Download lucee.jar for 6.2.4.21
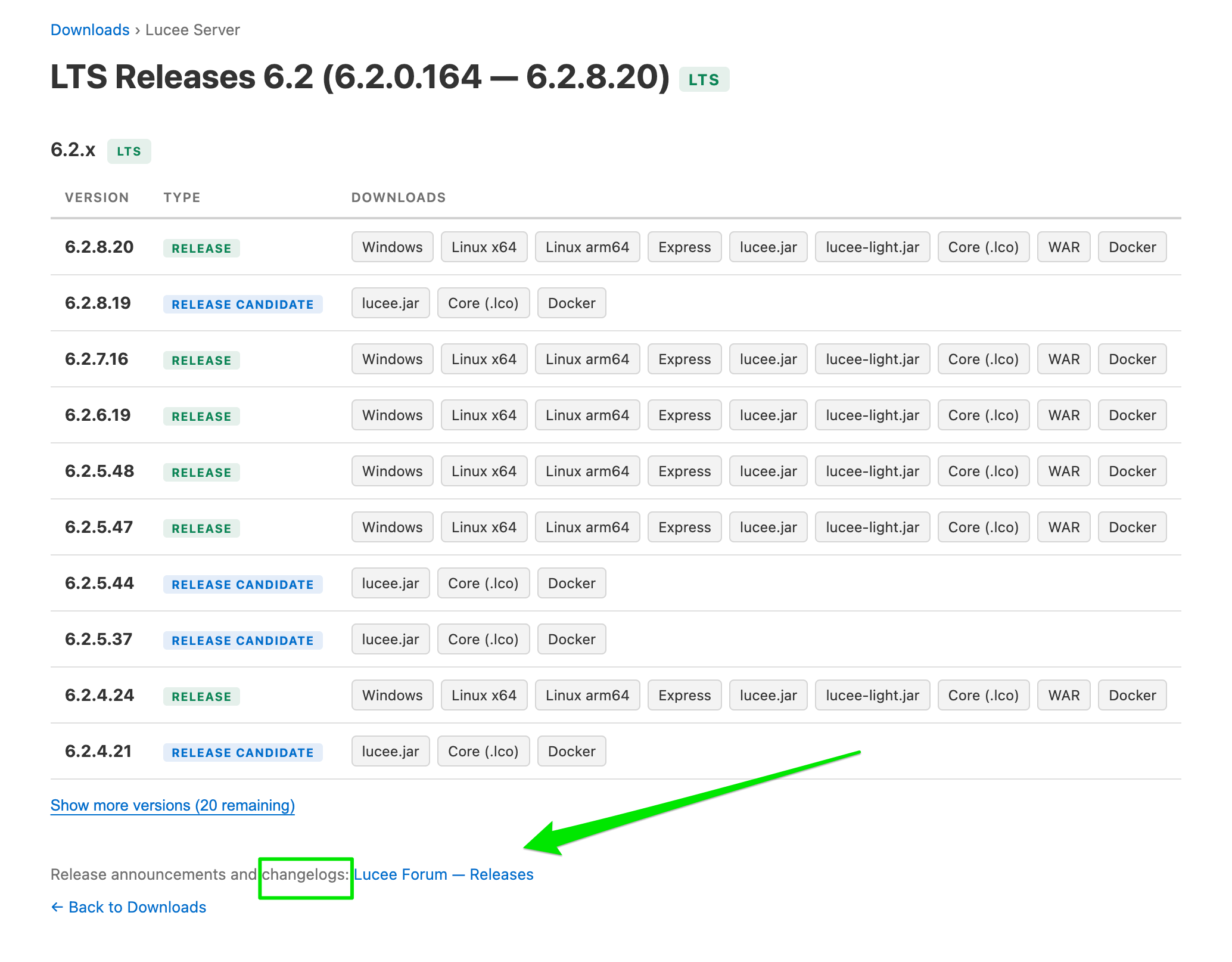 [391, 751]
